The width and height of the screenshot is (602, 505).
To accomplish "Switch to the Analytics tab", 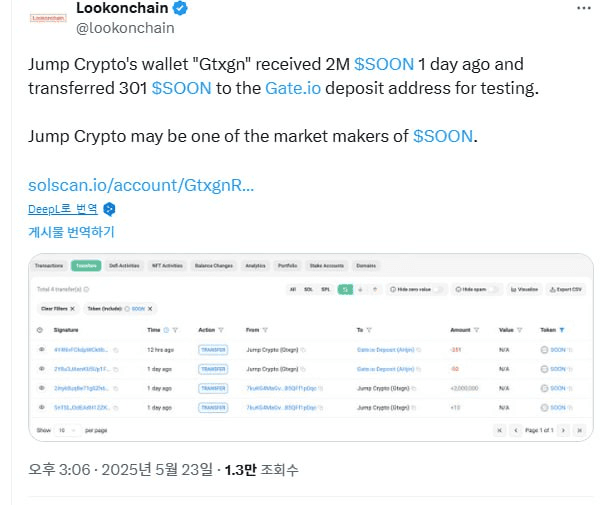I will click(x=255, y=266).
